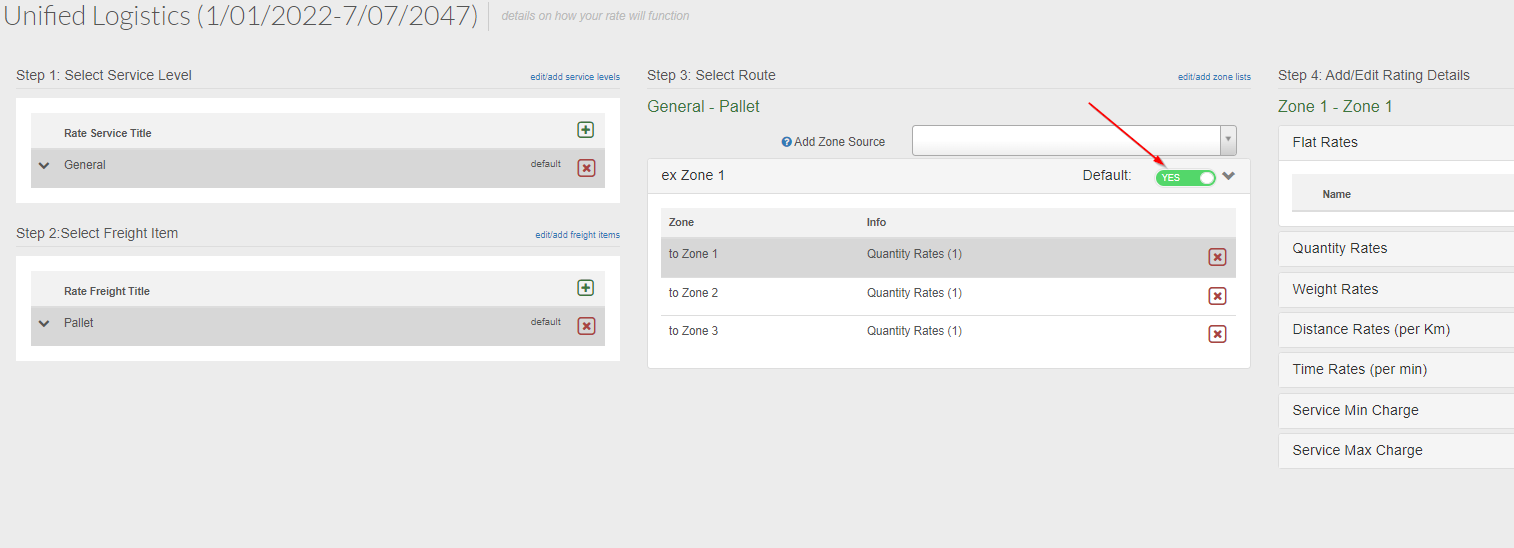Expand the General service level chevron
This screenshot has width=1514, height=548.
(x=44, y=166)
